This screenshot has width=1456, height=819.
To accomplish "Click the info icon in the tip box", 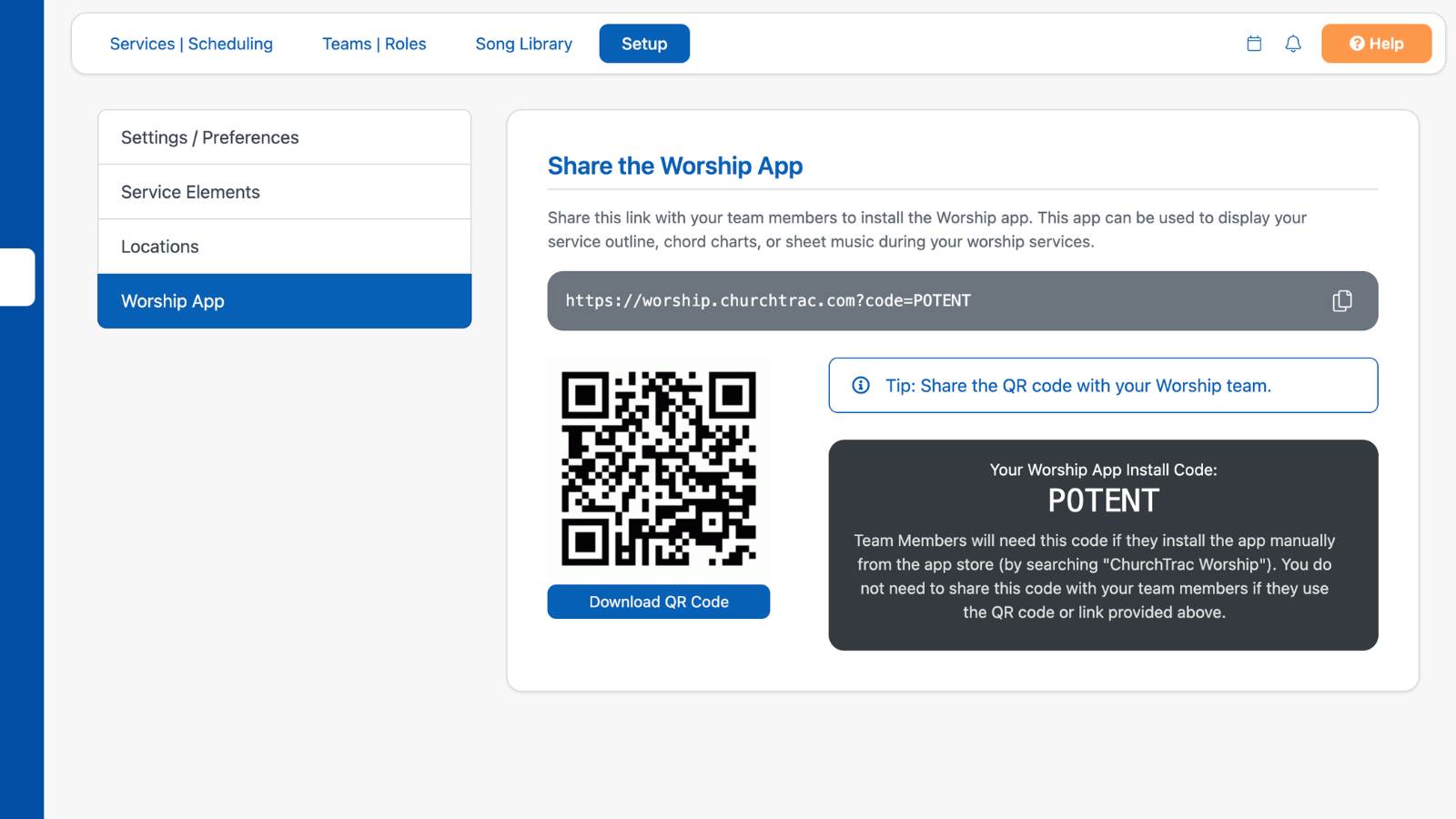I will click(x=861, y=385).
